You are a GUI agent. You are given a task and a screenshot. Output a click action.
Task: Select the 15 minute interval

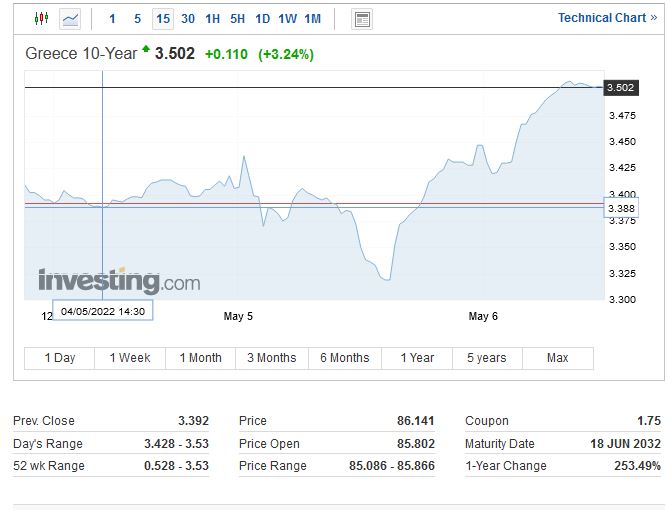pyautogui.click(x=163, y=19)
